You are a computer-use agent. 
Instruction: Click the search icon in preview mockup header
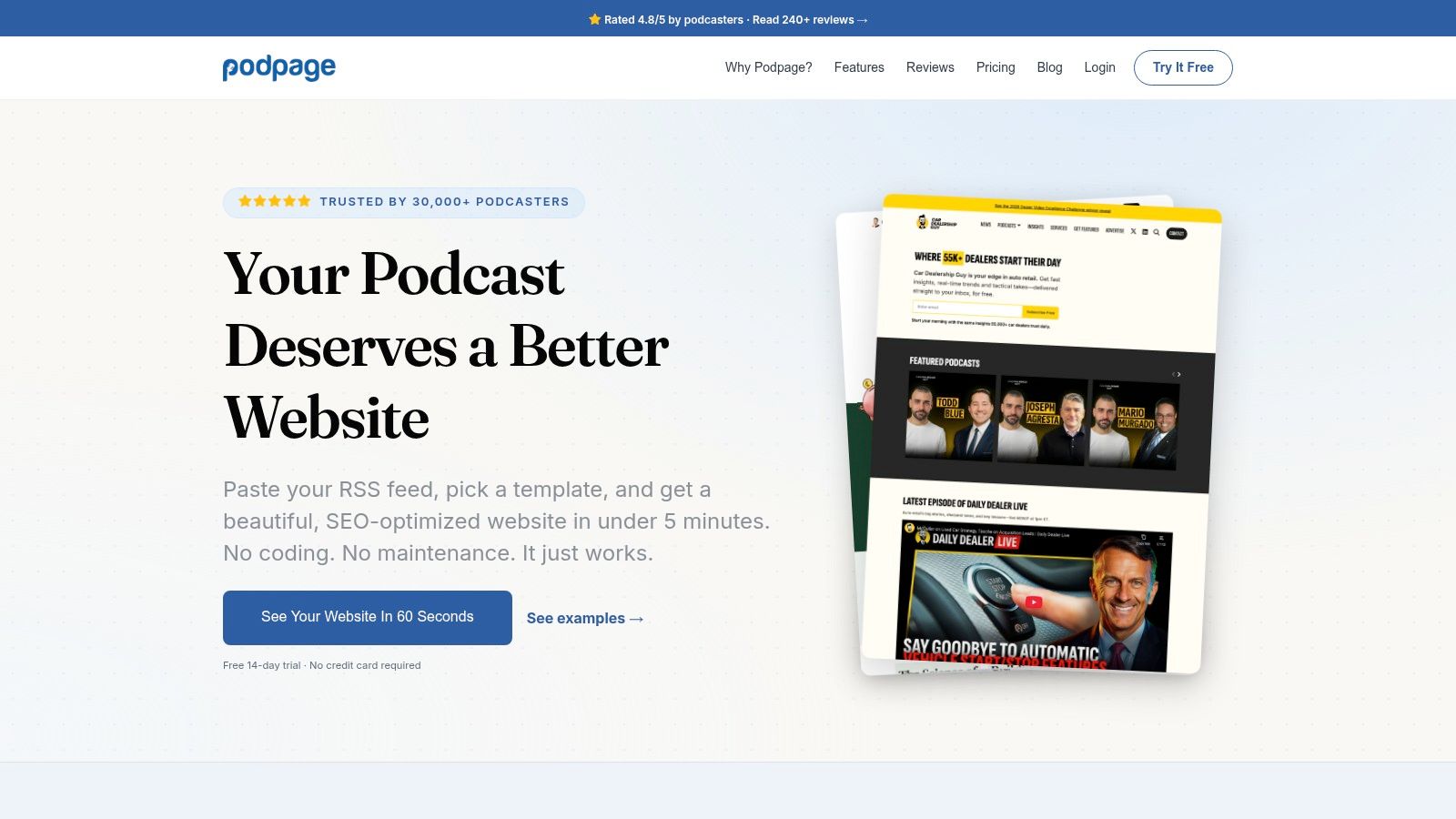(x=1157, y=232)
